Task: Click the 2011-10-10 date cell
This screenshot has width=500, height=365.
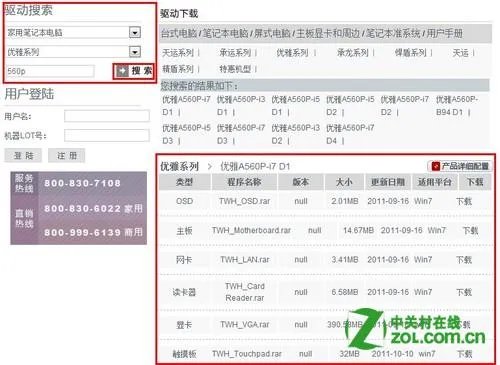Action: (x=392, y=354)
